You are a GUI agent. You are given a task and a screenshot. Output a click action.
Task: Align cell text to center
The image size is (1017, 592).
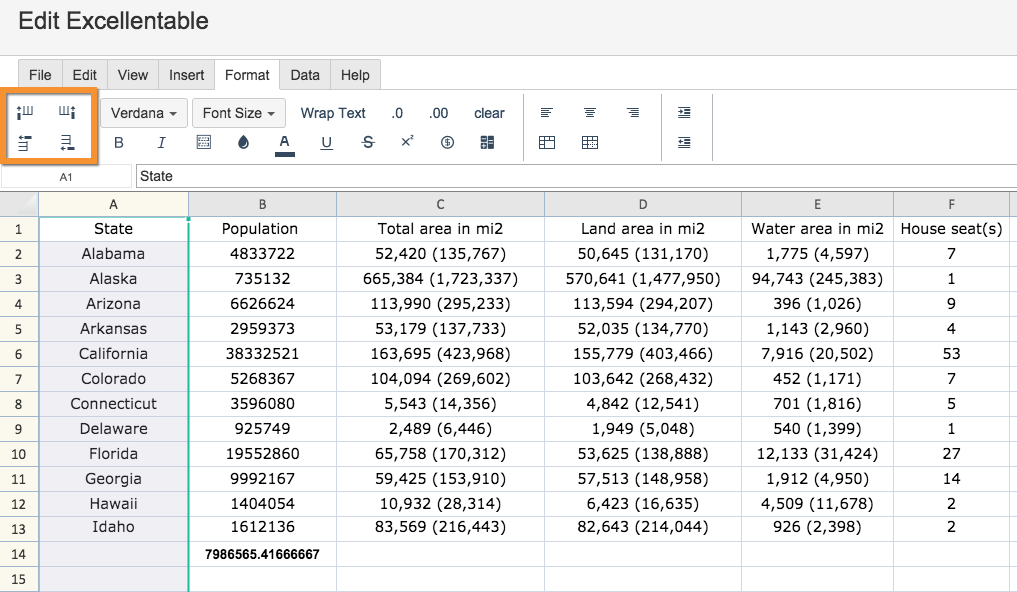(590, 113)
